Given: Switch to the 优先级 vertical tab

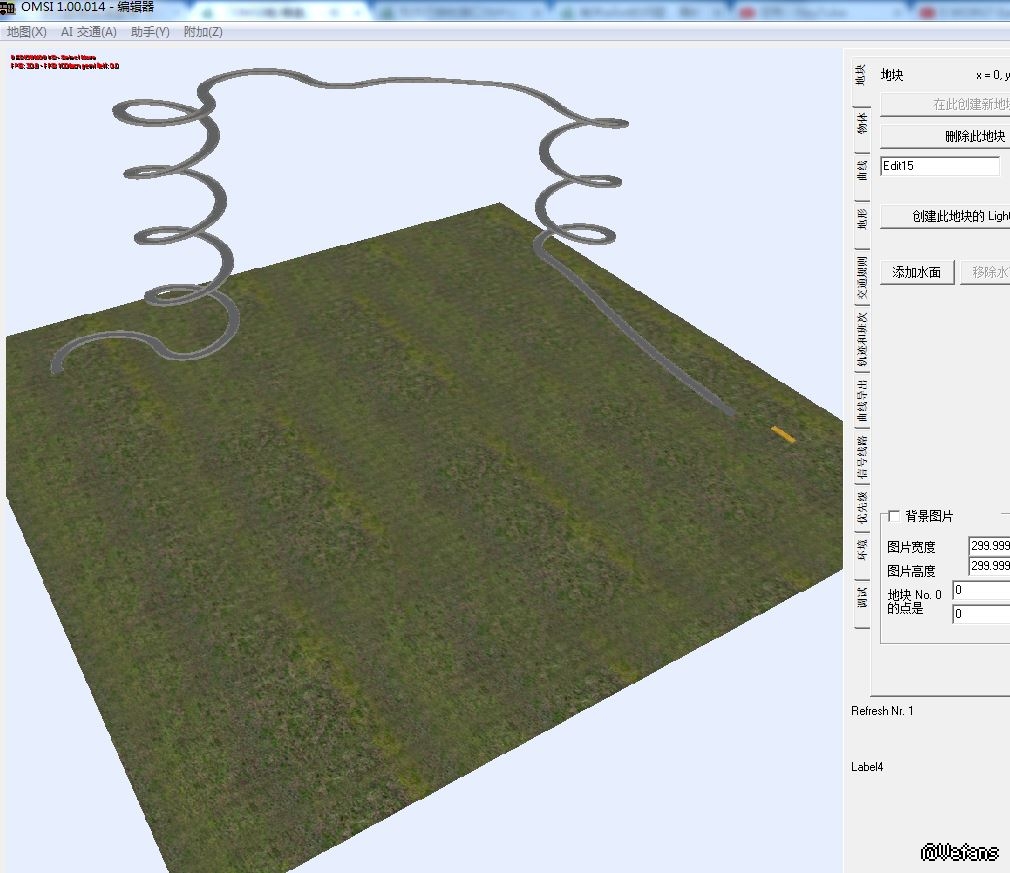Looking at the screenshot, I should tap(862, 506).
